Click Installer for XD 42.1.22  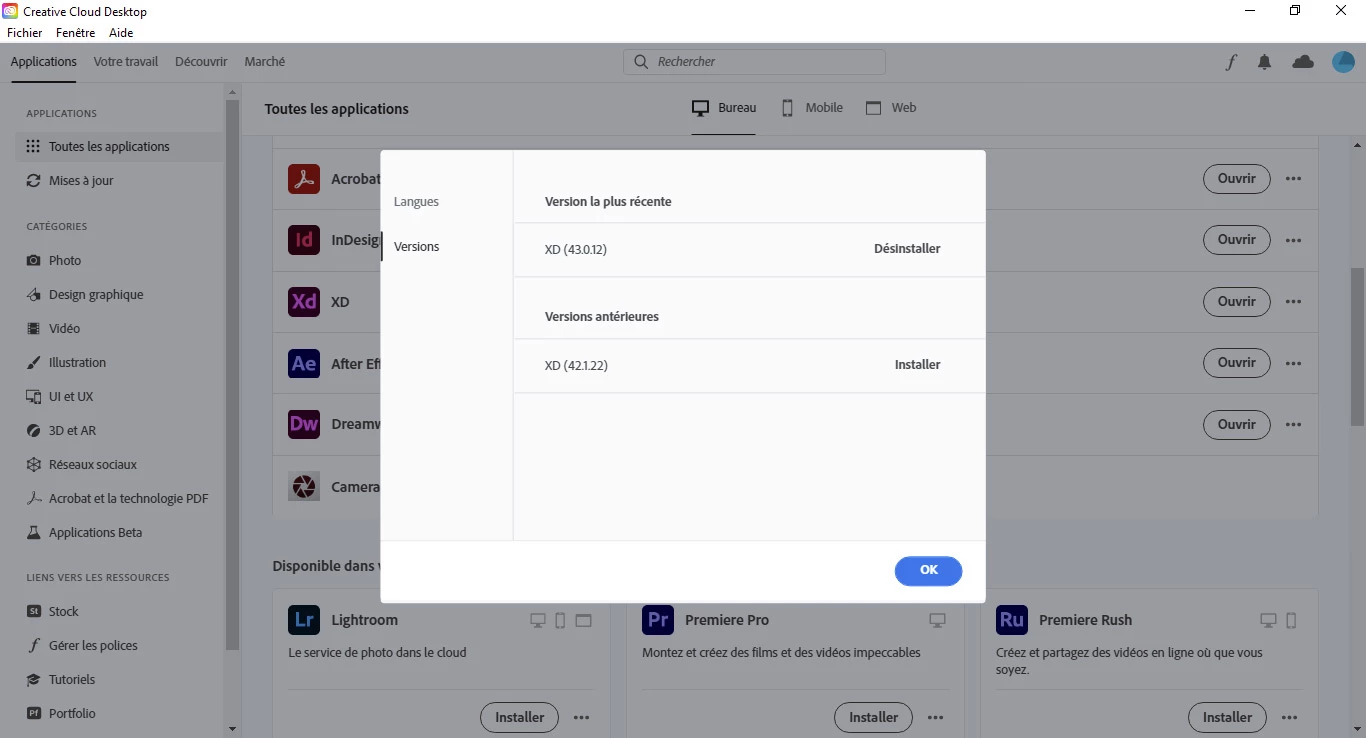pyautogui.click(x=917, y=365)
